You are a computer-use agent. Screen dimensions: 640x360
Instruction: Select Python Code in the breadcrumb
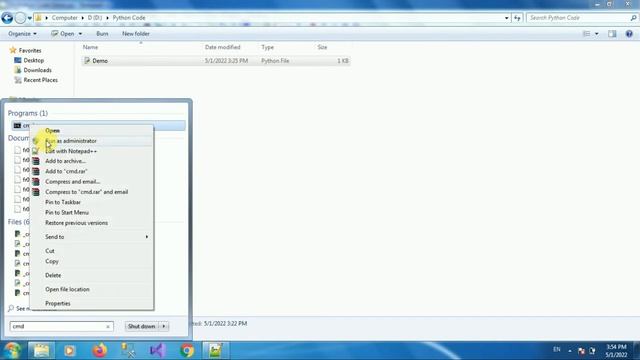[129, 18]
